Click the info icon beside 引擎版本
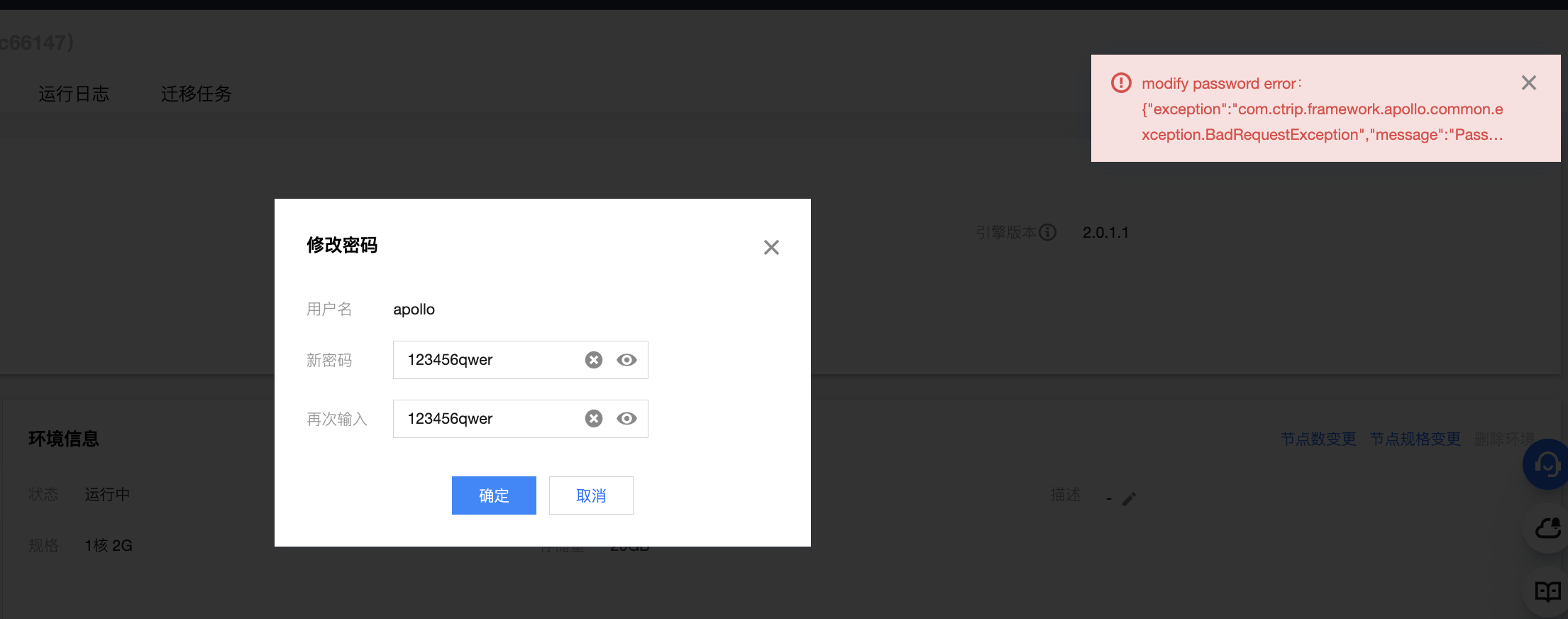The image size is (1568, 619). [x=1048, y=232]
